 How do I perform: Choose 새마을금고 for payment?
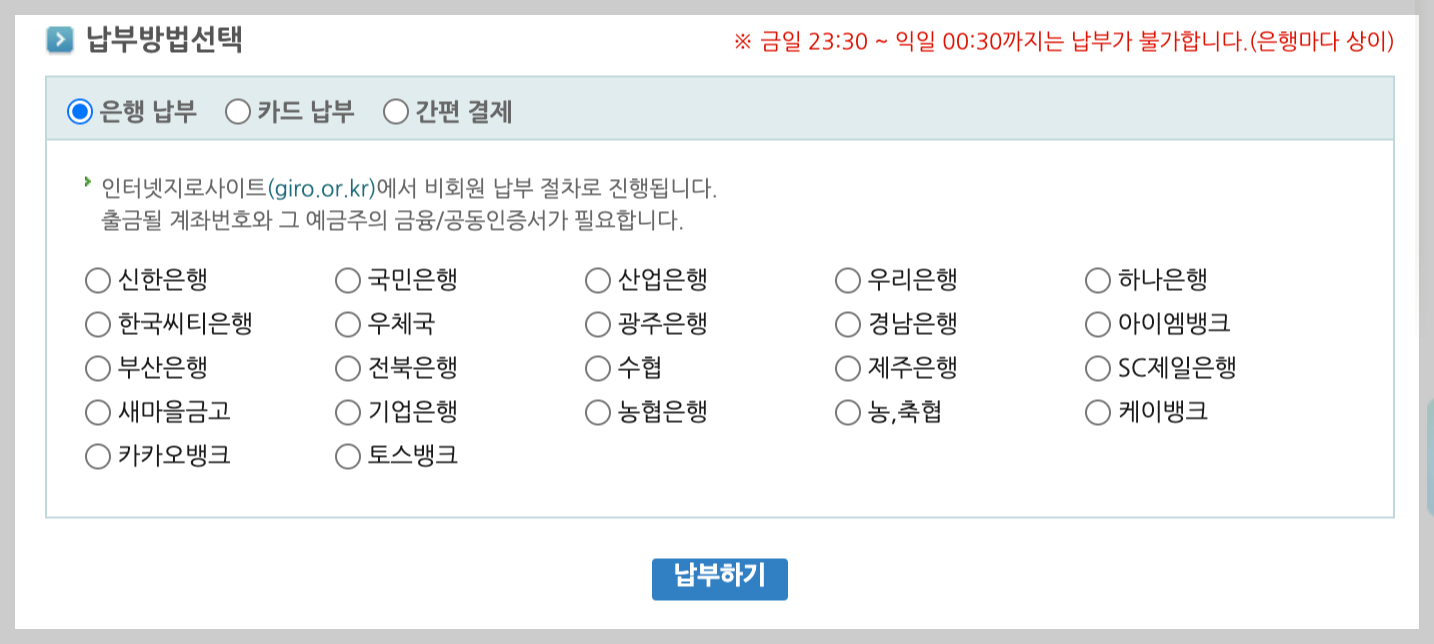tap(97, 411)
